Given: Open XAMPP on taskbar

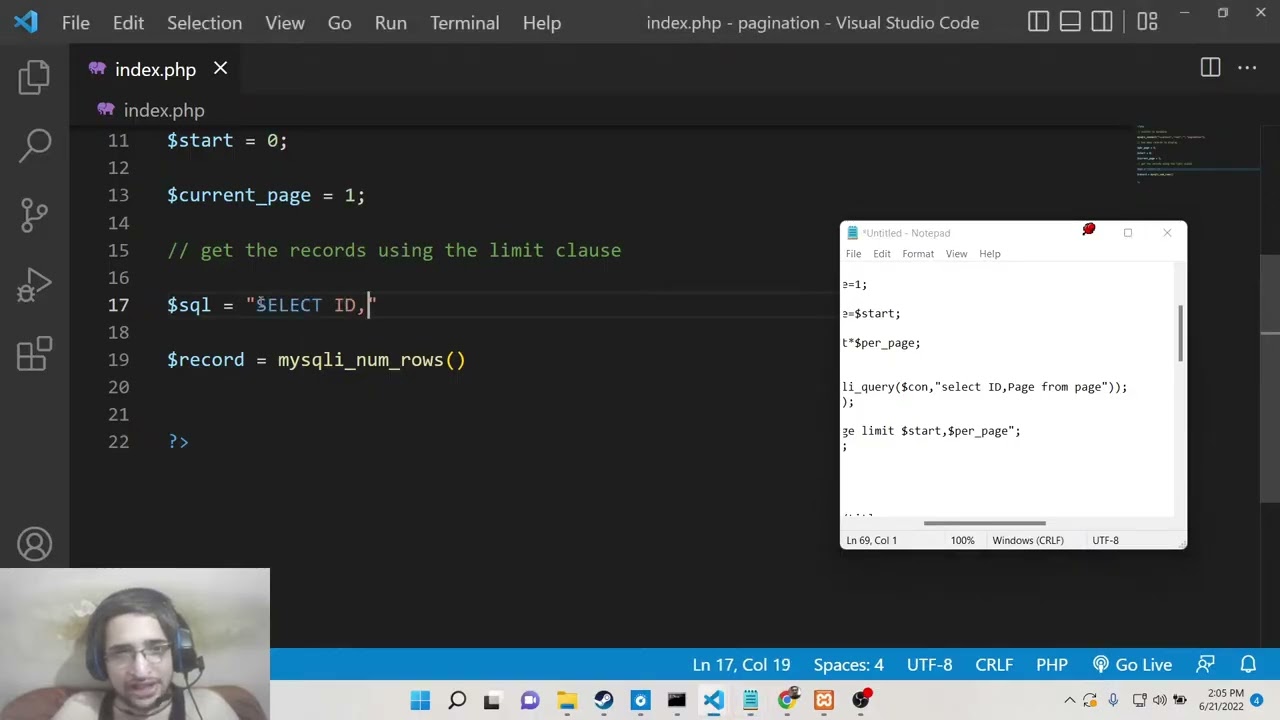Looking at the screenshot, I should [x=824, y=700].
